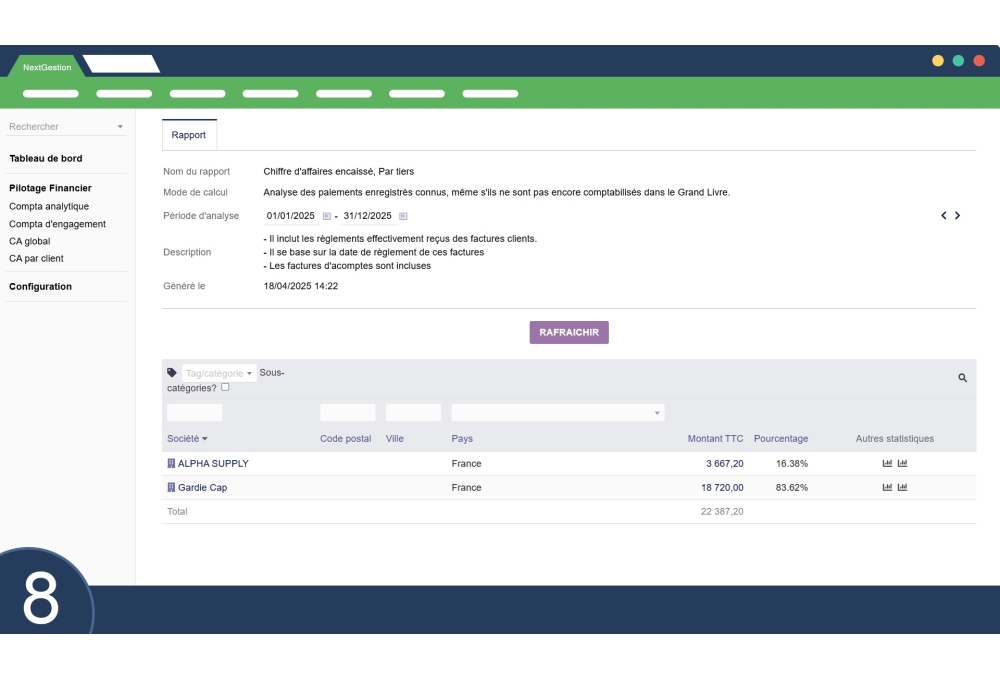Image resolution: width=1000 pixels, height=679 pixels.
Task: Open the ALPHA SUPPLY company link
Action: [213, 464]
